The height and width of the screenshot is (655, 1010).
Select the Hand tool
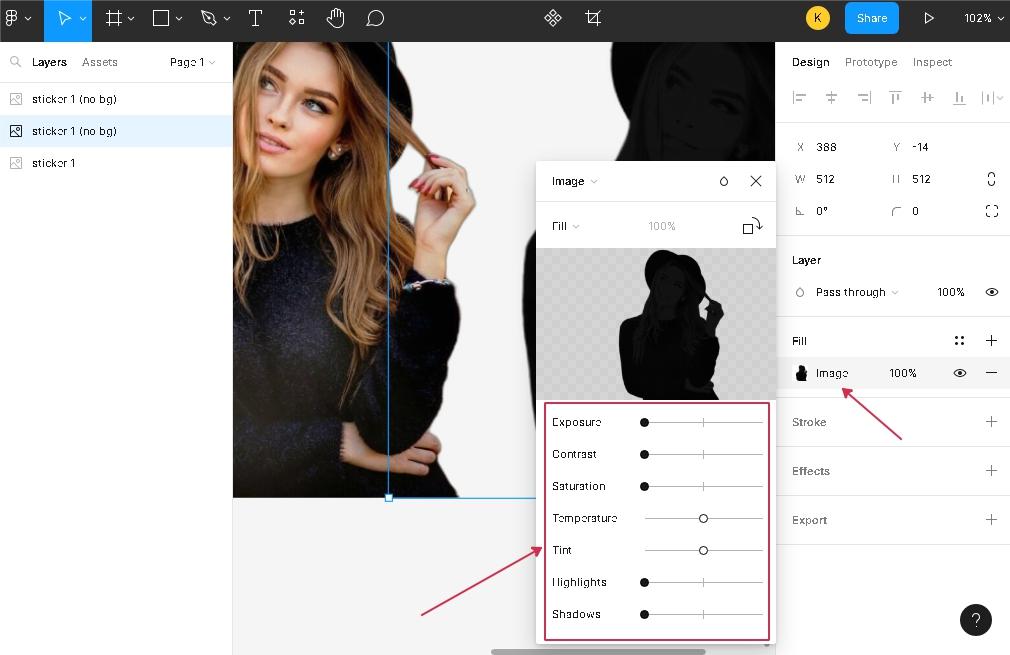pyautogui.click(x=336, y=18)
